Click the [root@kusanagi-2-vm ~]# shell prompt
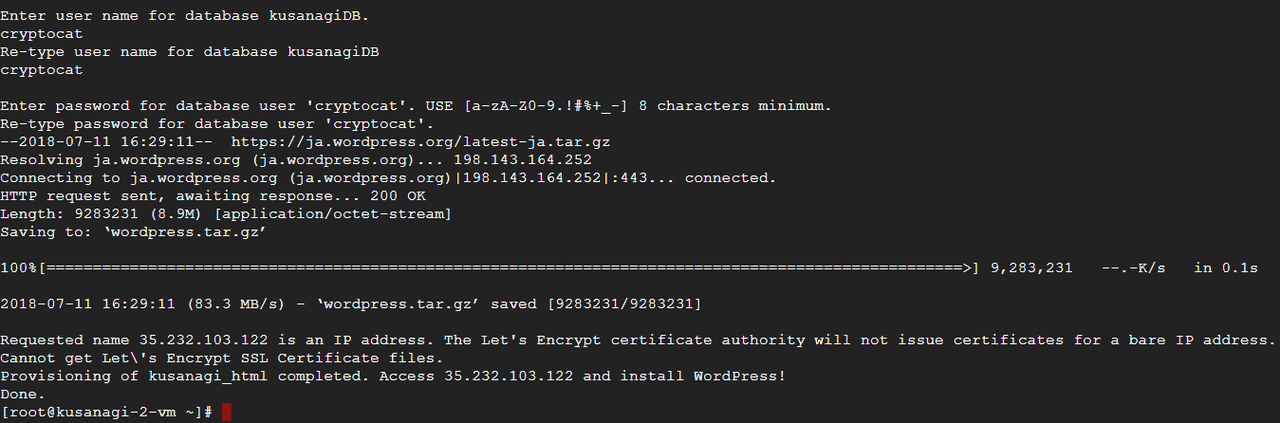Viewport: 1280px width, 423px height. pos(107,412)
